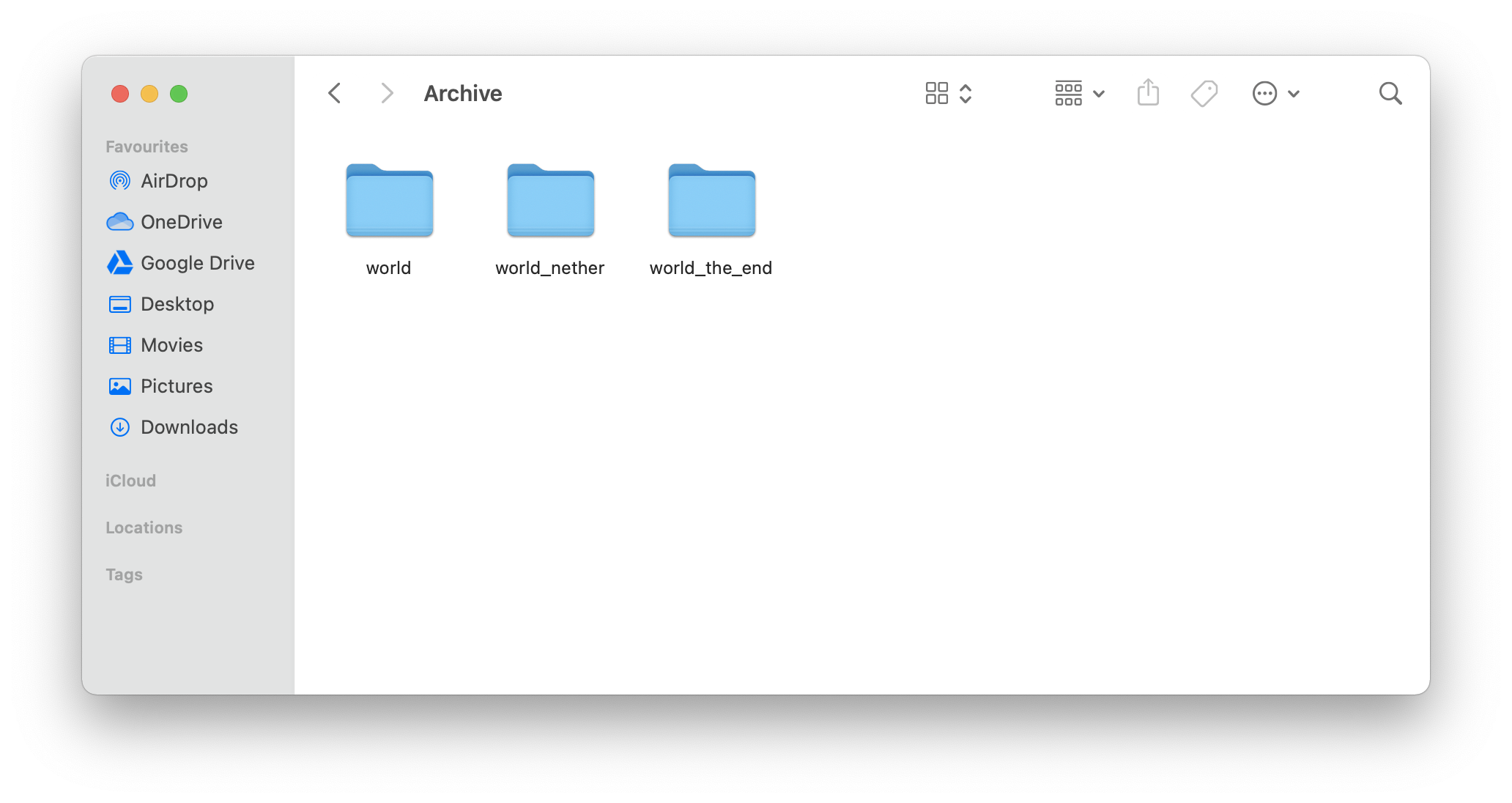Click the Movies sidebar icon
Image resolution: width=1512 pixels, height=803 pixels.
[120, 344]
